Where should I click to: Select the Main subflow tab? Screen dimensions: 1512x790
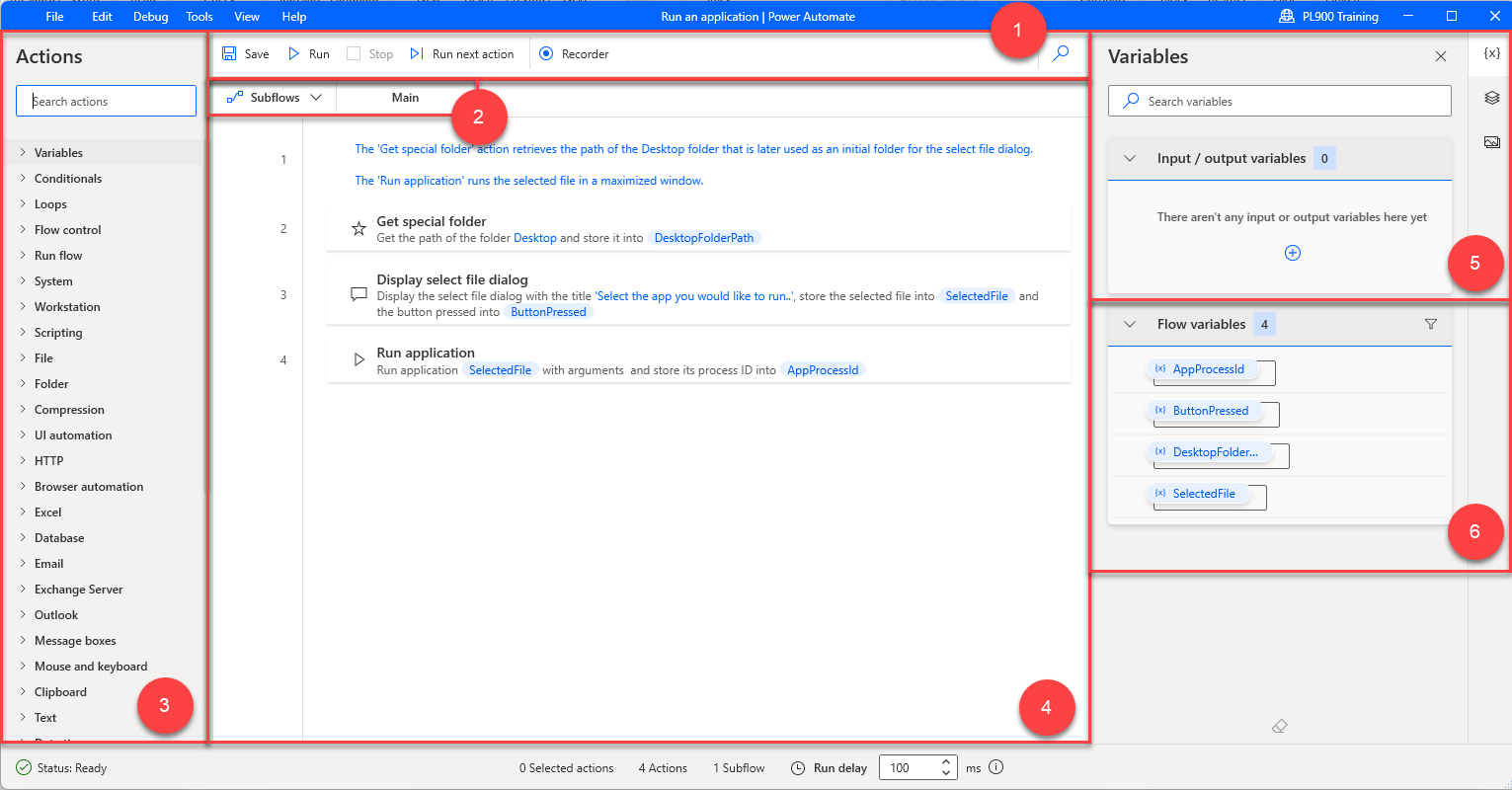pyautogui.click(x=405, y=98)
